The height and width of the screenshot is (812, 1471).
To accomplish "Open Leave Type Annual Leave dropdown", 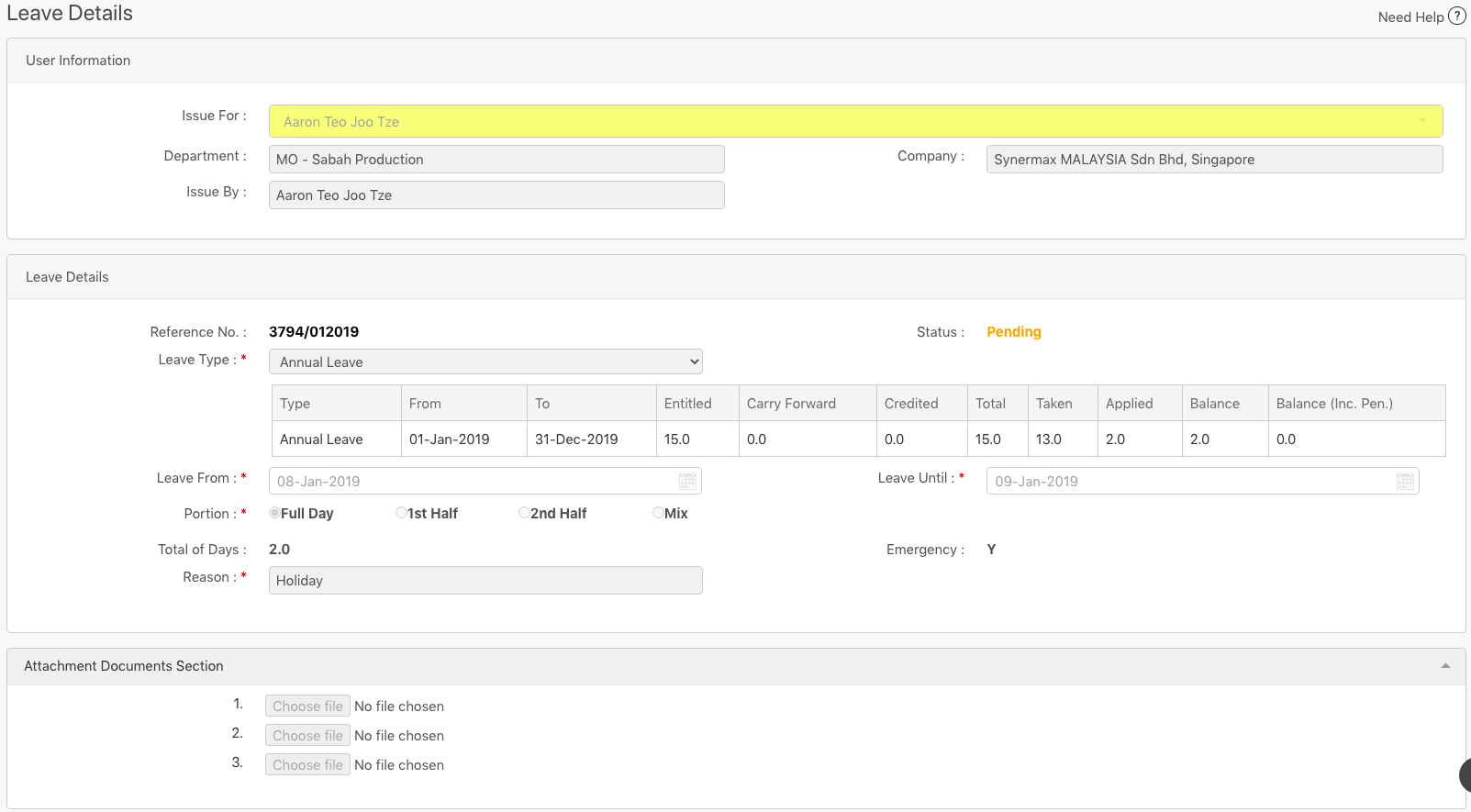I will click(485, 362).
